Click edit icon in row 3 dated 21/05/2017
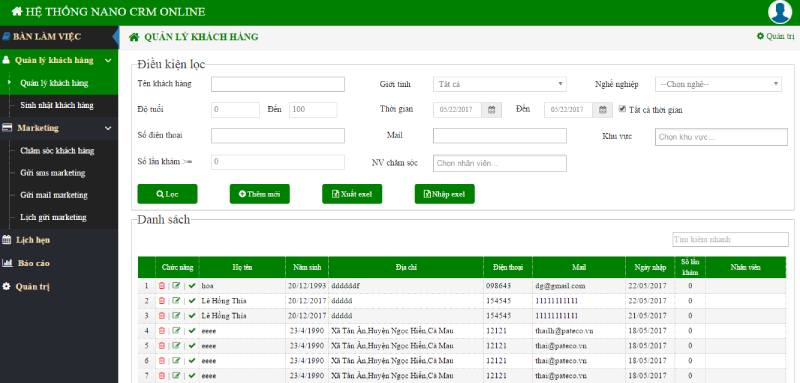This screenshot has height=383, width=800. [x=176, y=315]
